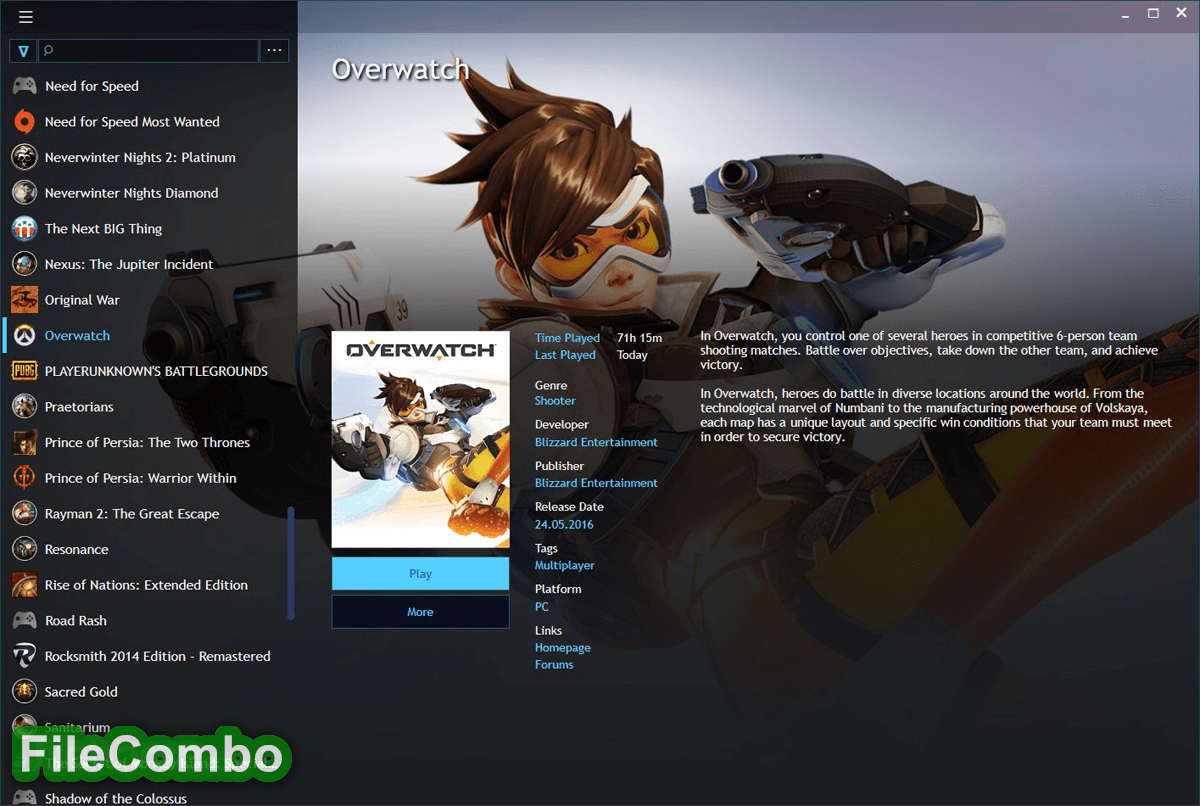Image resolution: width=1200 pixels, height=806 pixels.
Task: Click The Next BIG Thing game icon
Action: [x=25, y=229]
